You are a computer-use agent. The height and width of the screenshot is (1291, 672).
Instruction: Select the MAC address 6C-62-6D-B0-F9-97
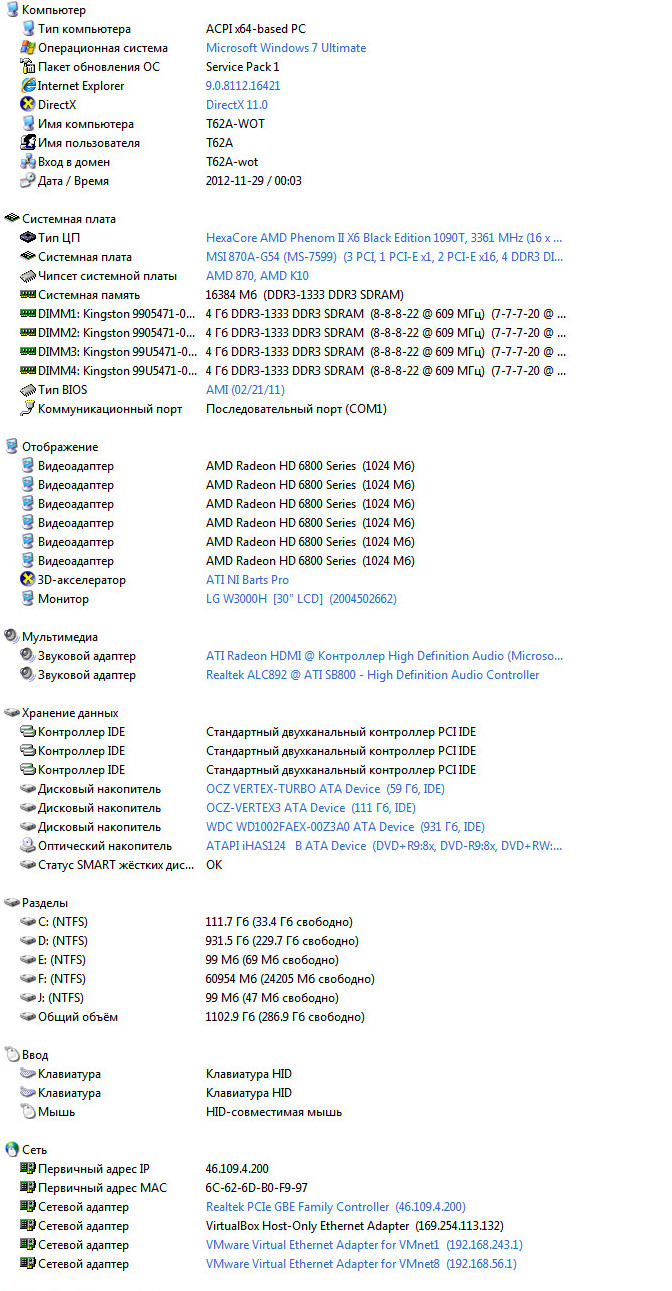257,1188
